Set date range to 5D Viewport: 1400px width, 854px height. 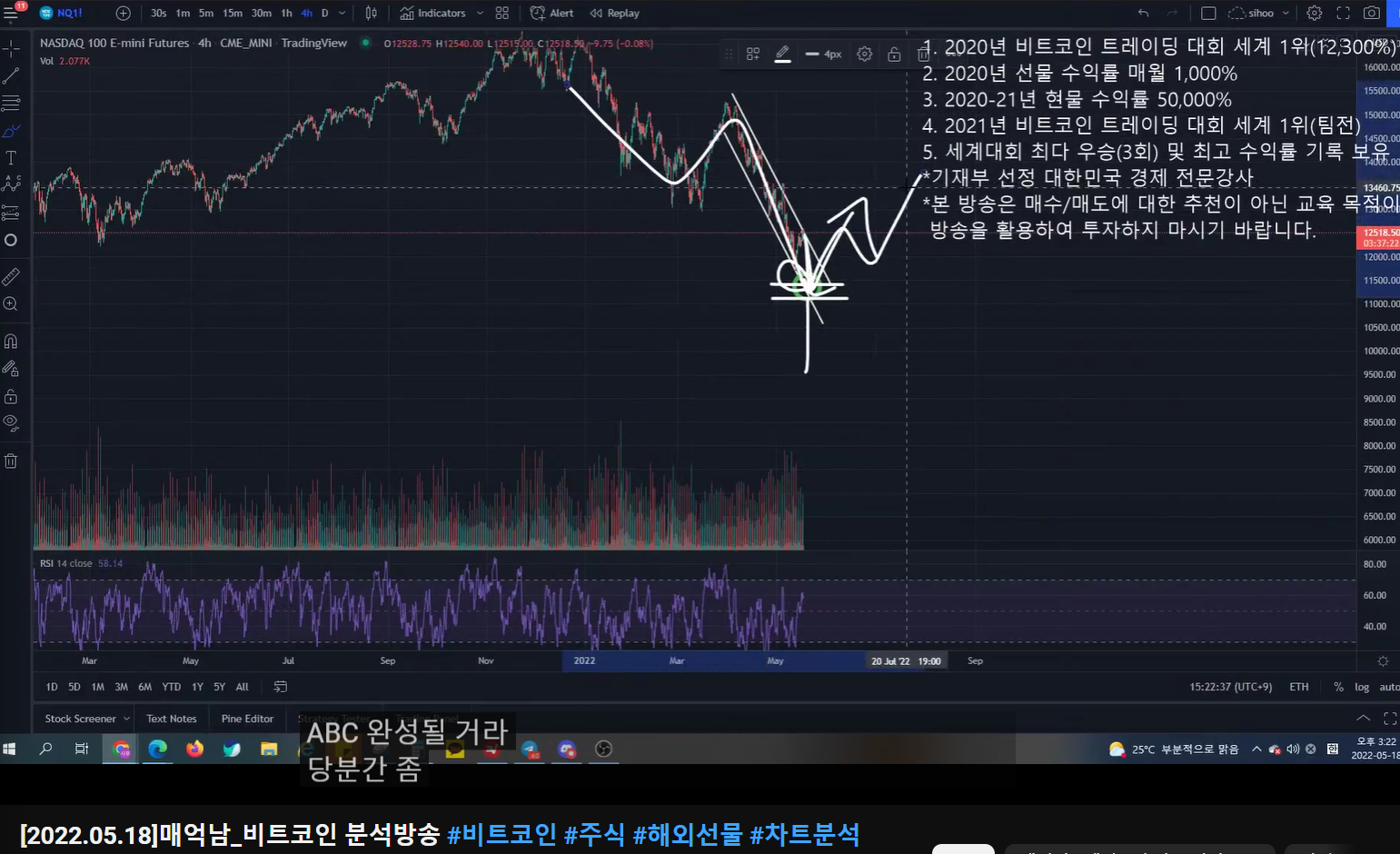pos(74,687)
